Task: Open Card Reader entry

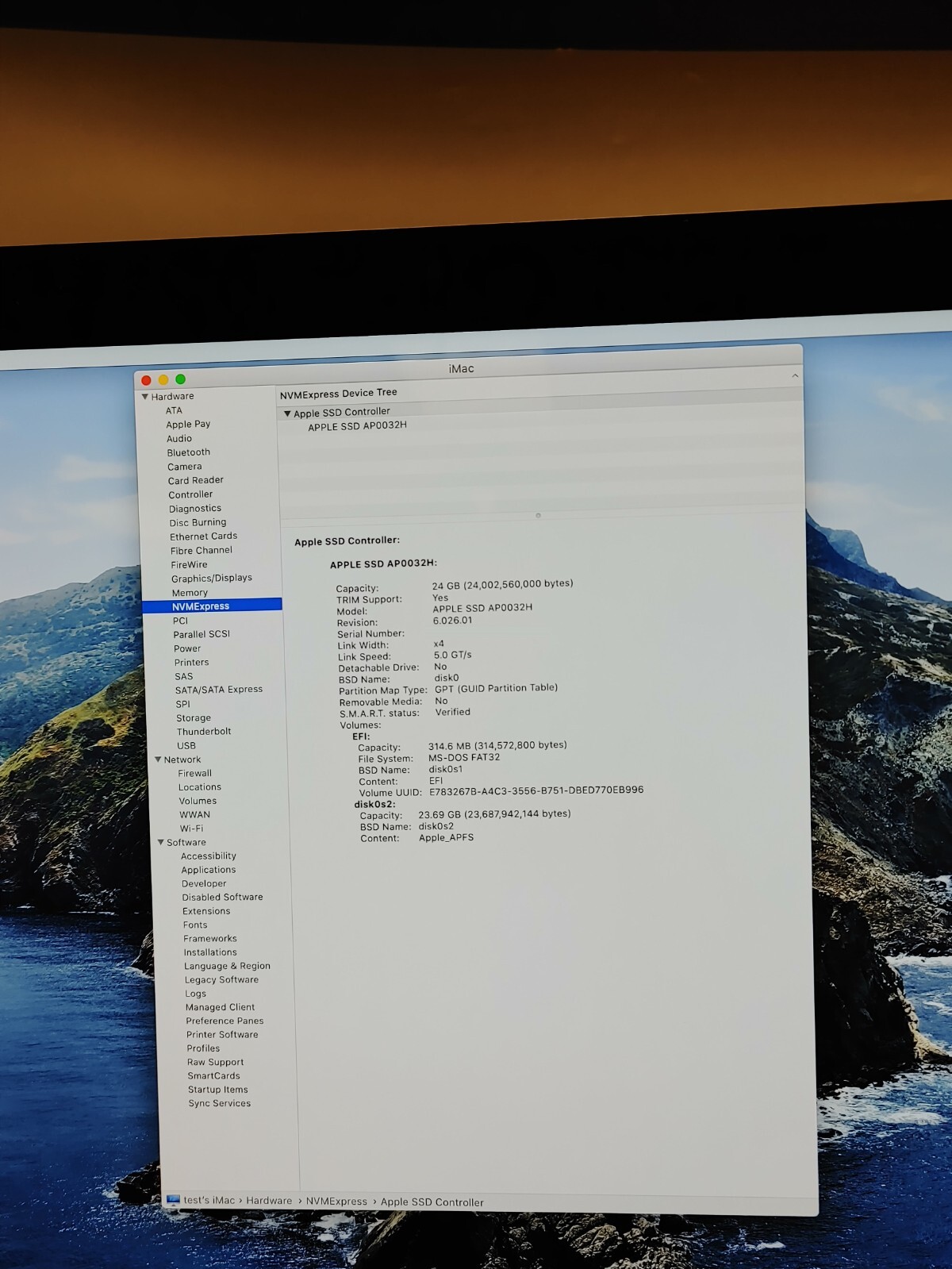Action: click(x=196, y=480)
